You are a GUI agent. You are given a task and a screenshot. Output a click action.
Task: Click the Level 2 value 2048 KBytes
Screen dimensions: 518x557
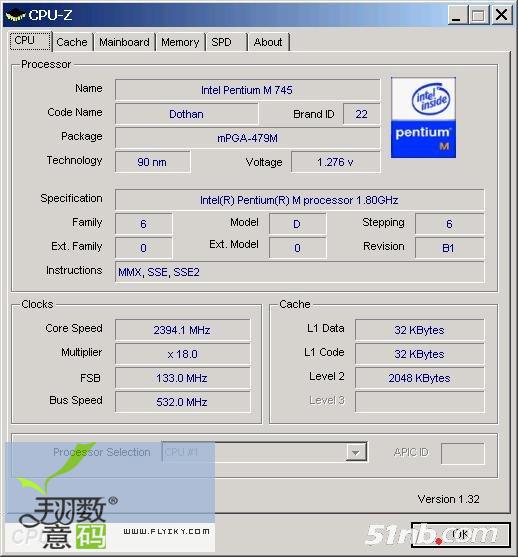tap(420, 378)
